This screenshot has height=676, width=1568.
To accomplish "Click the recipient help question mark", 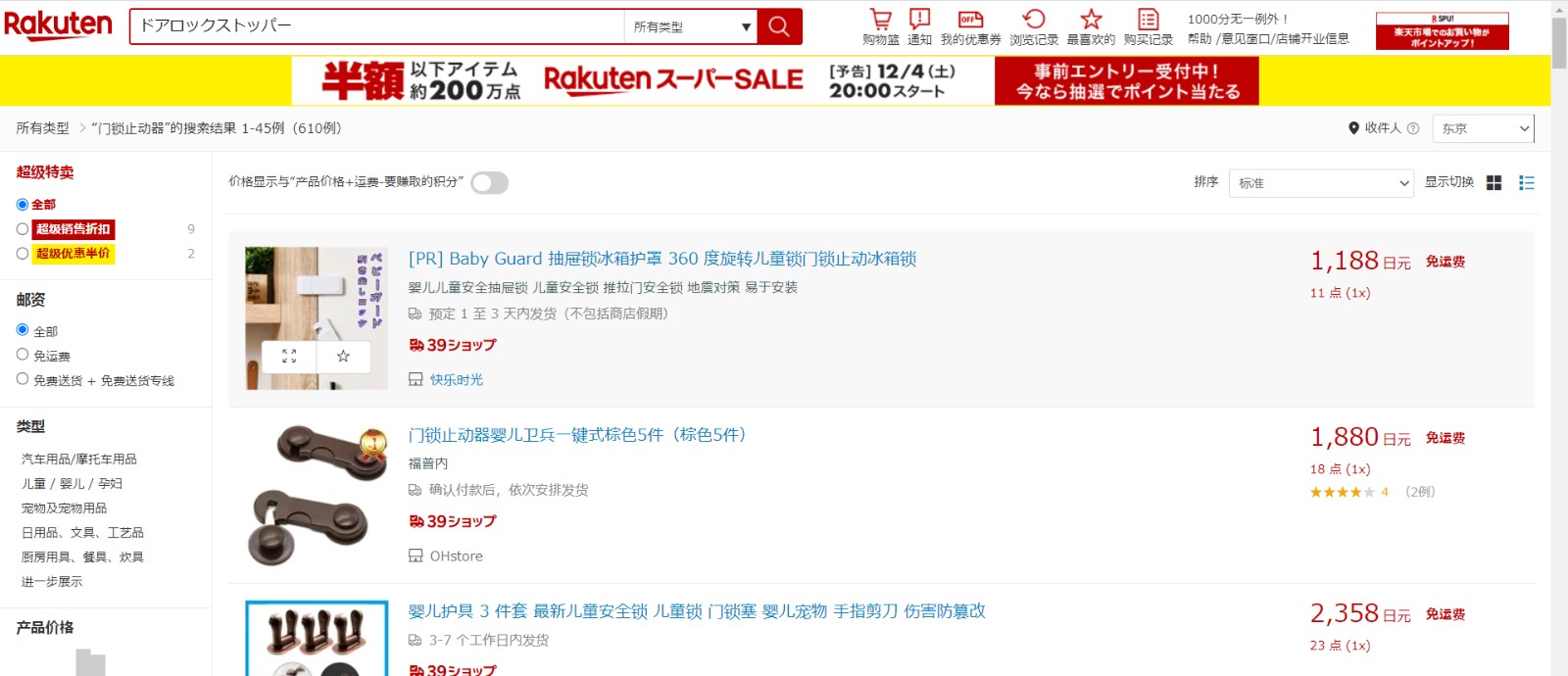I will click(1412, 128).
